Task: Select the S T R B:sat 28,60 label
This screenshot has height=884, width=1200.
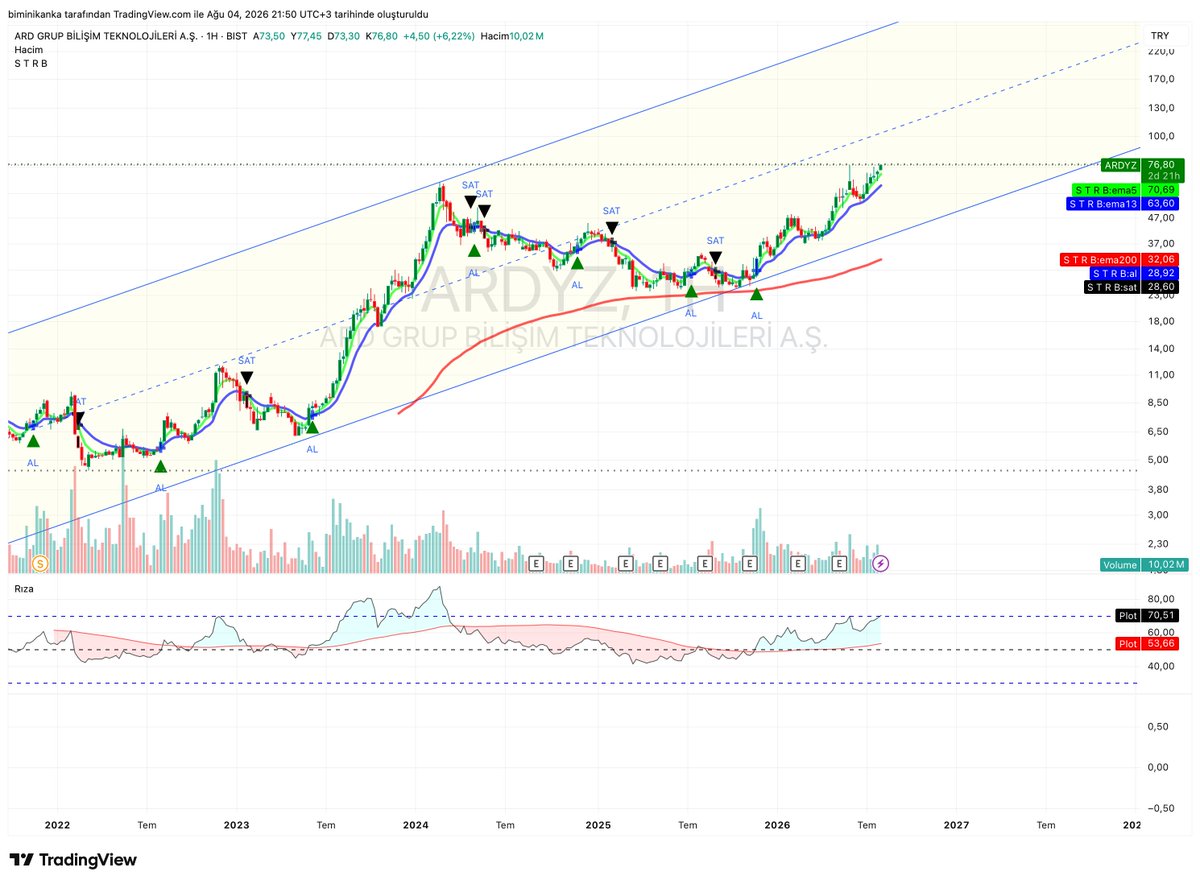Action: pos(1134,287)
